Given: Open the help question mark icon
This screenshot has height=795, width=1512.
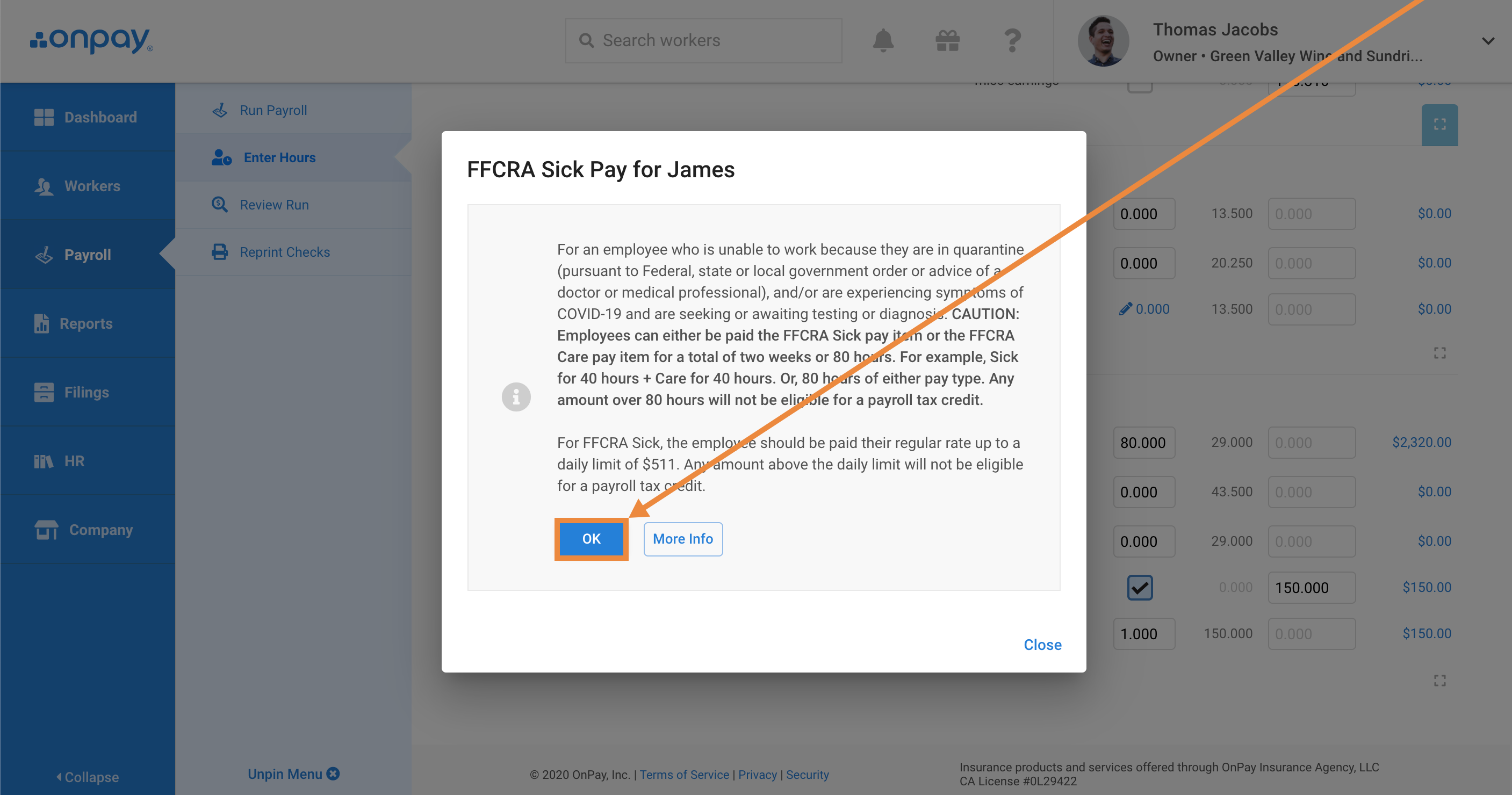Looking at the screenshot, I should coord(1012,40).
